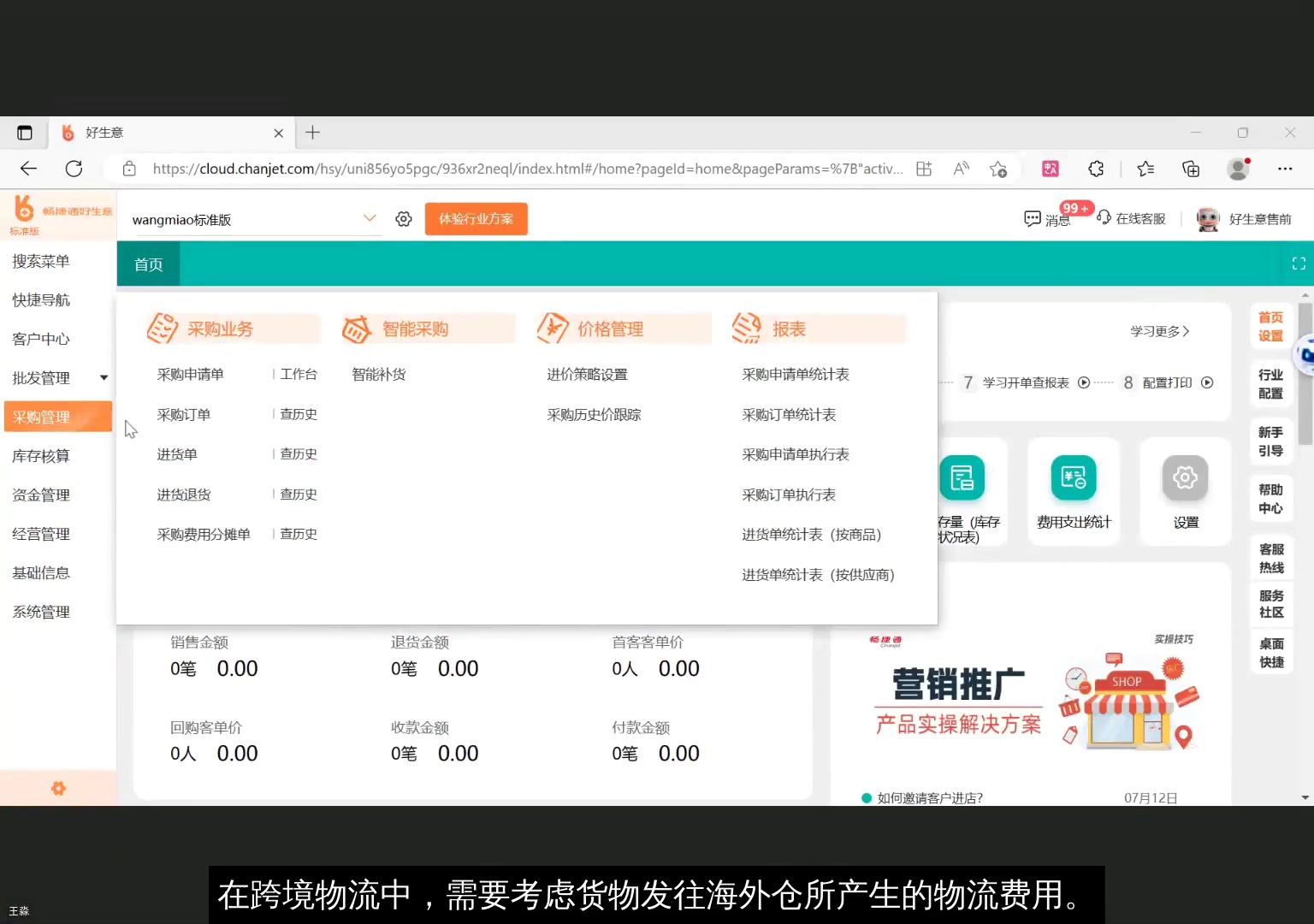Play the 配置打印 tutorial video
Viewport: 1314px width, 924px height.
pos(1207,382)
